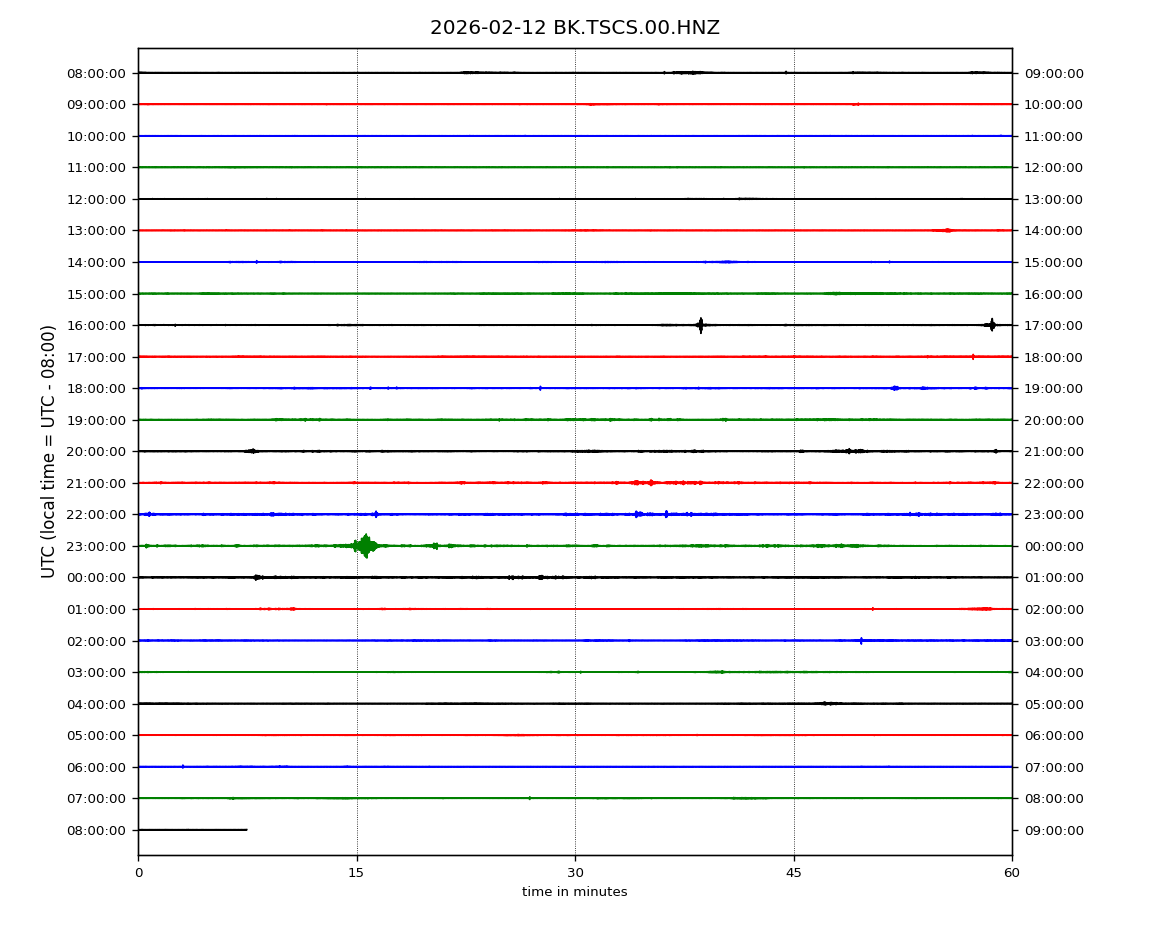Click the blue spike on the 02:00 trace
The width and height of the screenshot is (1150, 950).
click(861, 640)
